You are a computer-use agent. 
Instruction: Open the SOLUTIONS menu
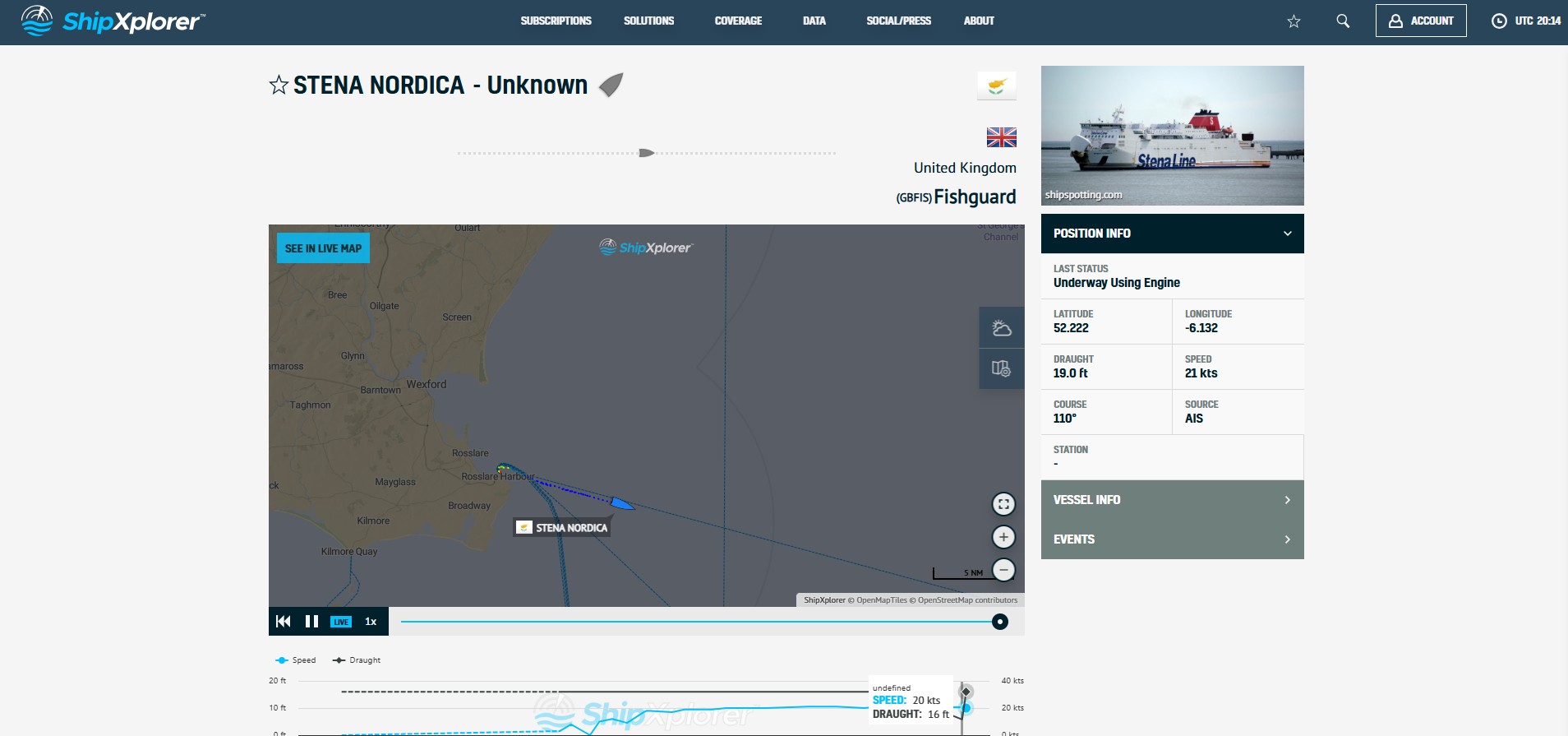point(648,21)
